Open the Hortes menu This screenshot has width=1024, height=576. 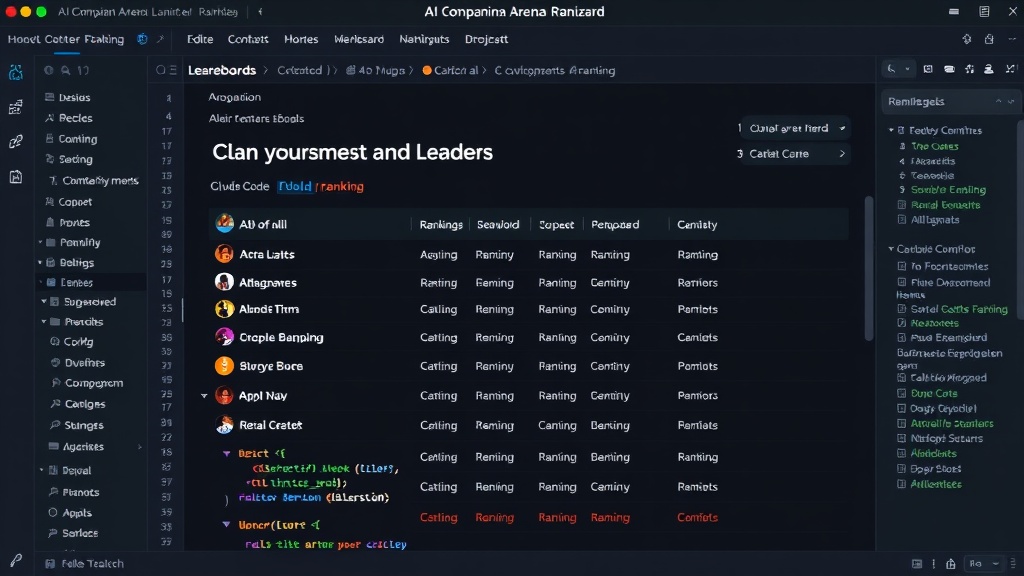click(301, 39)
